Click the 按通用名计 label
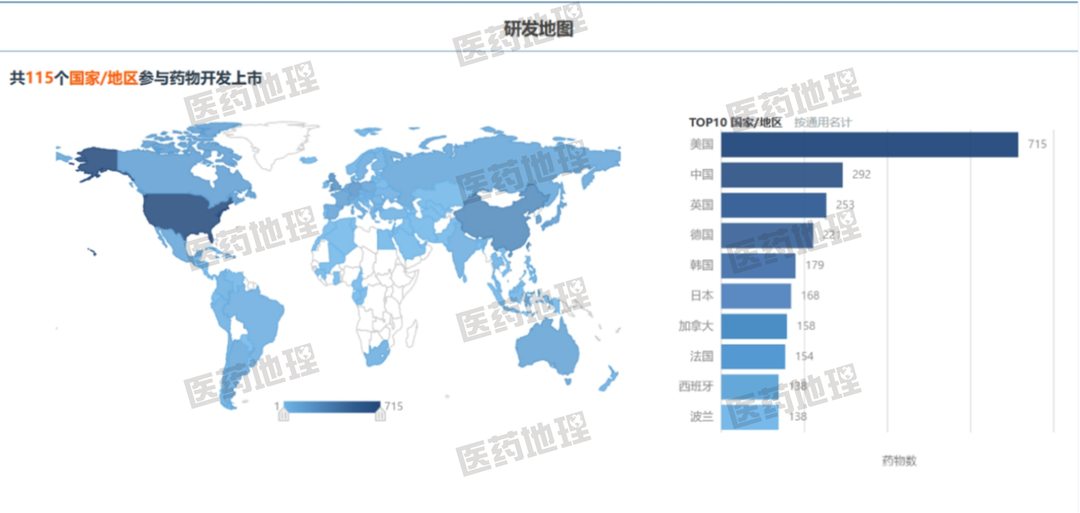The image size is (1080, 513). click(x=823, y=122)
